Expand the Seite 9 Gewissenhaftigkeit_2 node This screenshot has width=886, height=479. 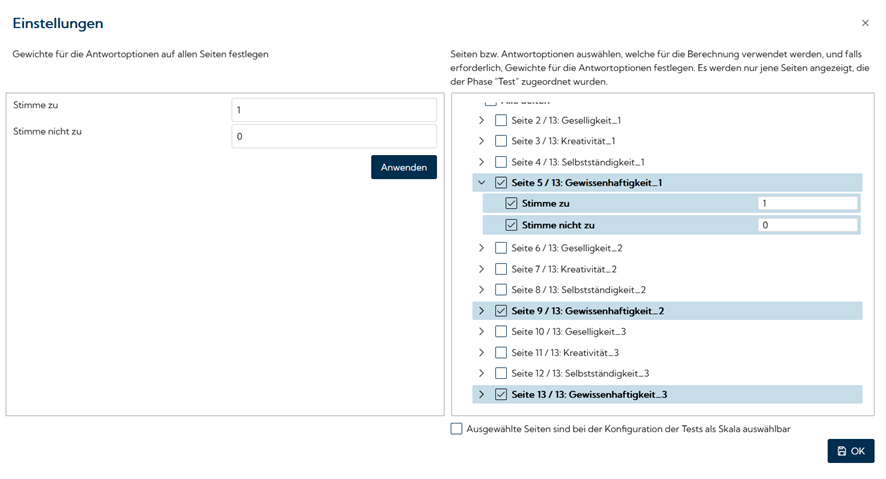[481, 311]
